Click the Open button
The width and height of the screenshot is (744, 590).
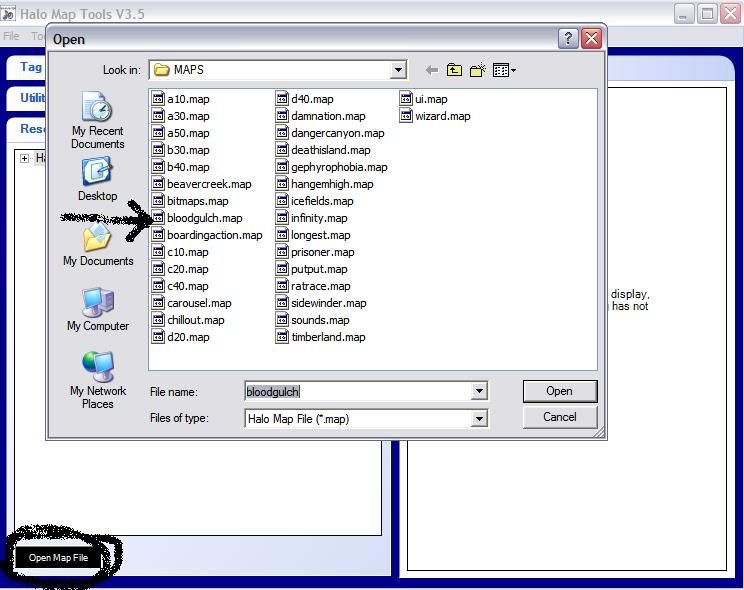pos(560,391)
